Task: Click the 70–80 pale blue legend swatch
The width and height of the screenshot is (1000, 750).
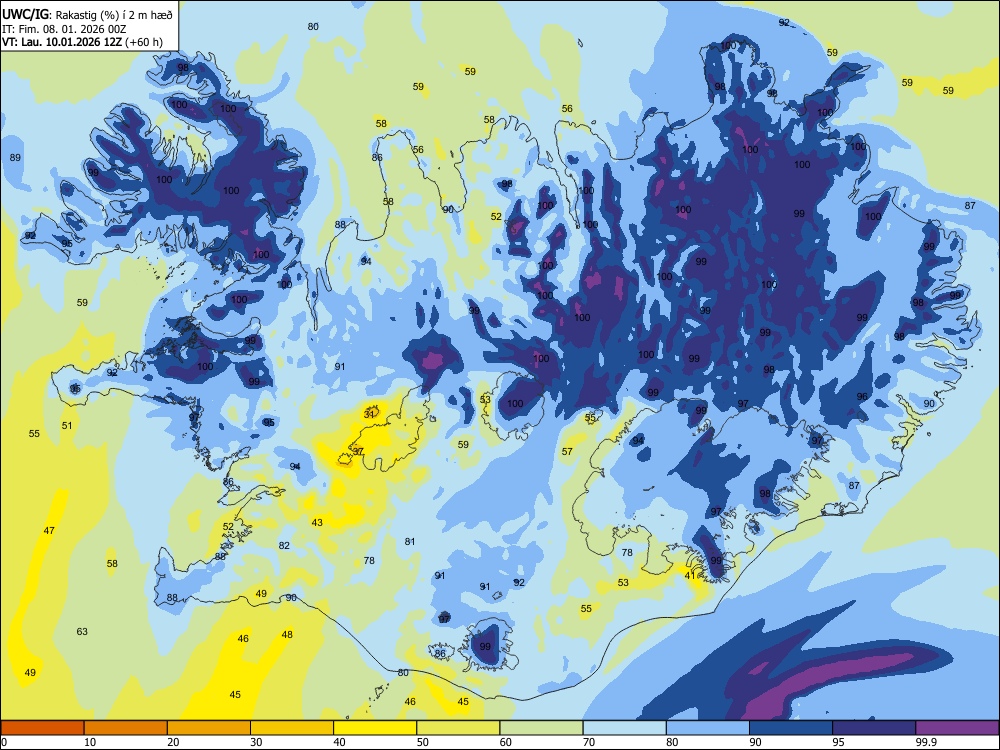Action: pos(625,728)
